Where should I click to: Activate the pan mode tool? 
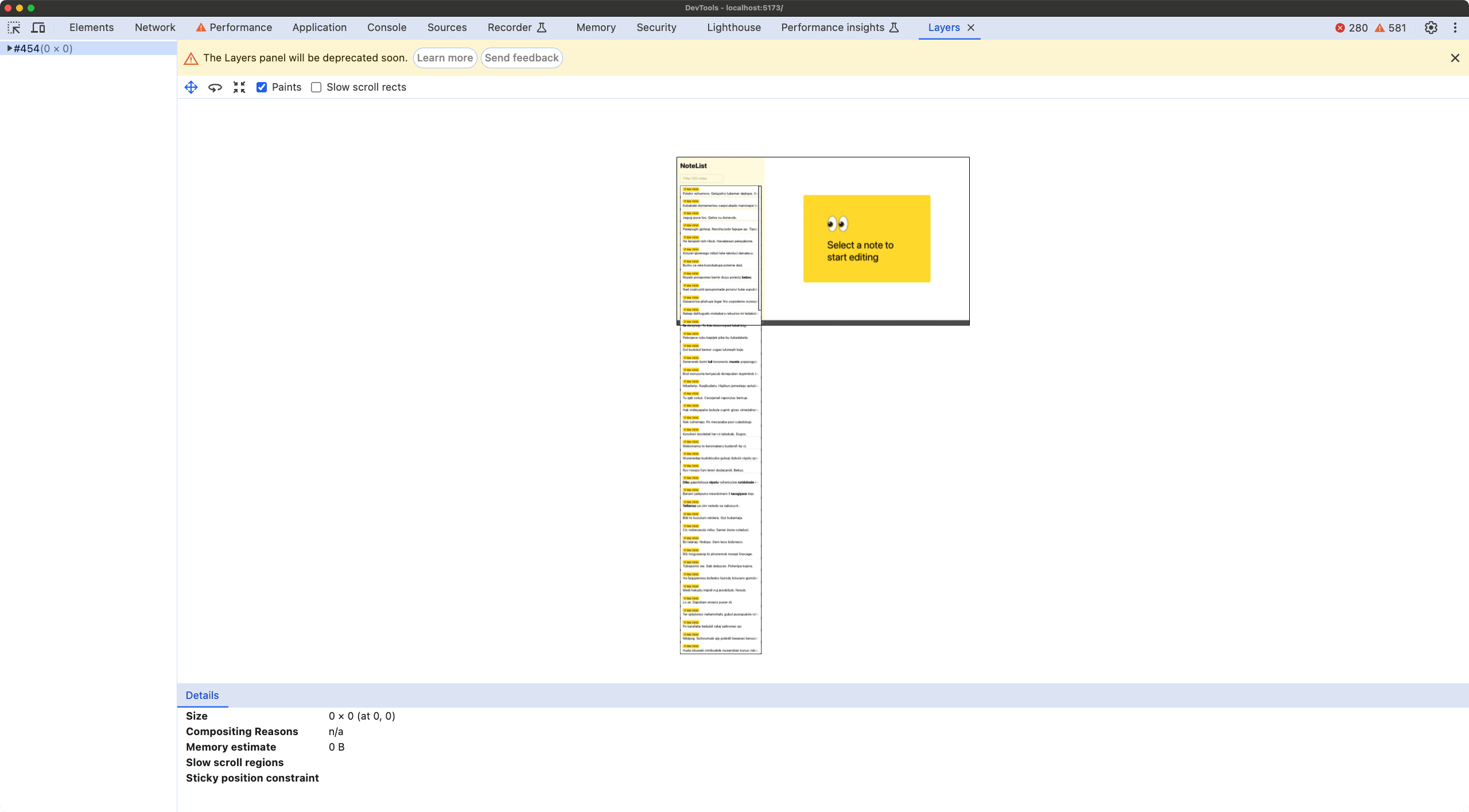pos(191,87)
